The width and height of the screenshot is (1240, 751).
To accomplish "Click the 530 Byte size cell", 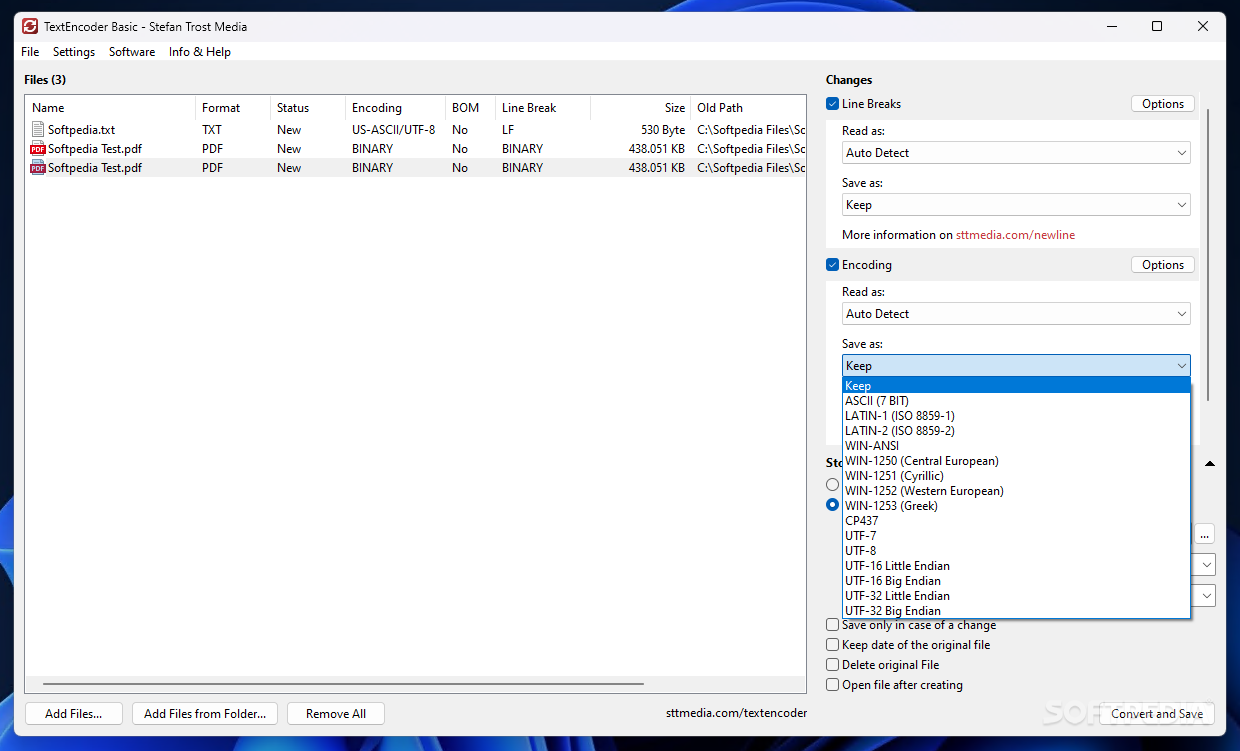I will tap(663, 130).
